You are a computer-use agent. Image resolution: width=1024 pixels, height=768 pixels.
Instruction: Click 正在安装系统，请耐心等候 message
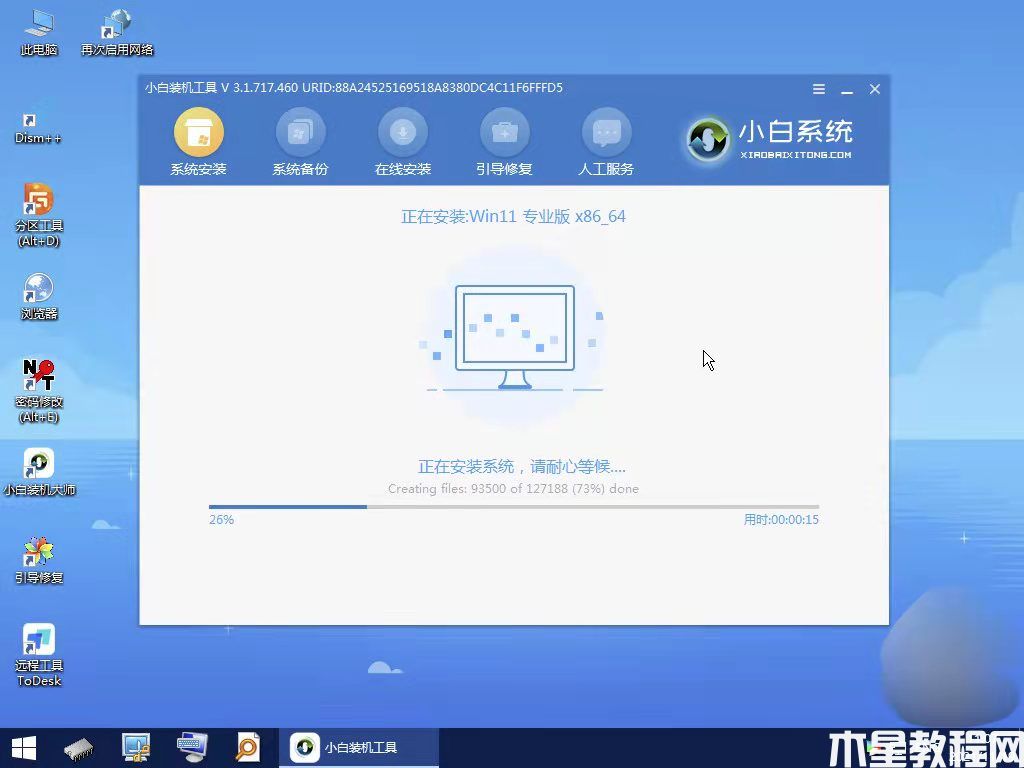(522, 466)
